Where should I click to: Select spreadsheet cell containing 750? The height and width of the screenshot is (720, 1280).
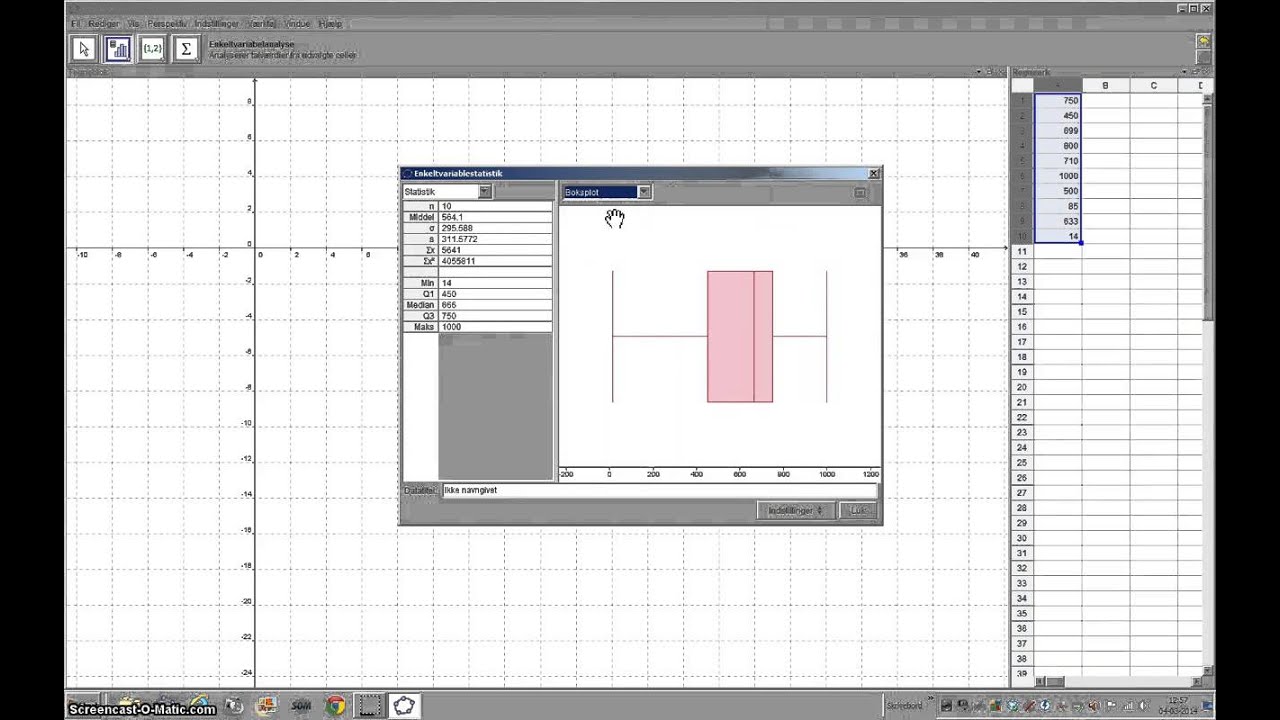tap(1058, 101)
